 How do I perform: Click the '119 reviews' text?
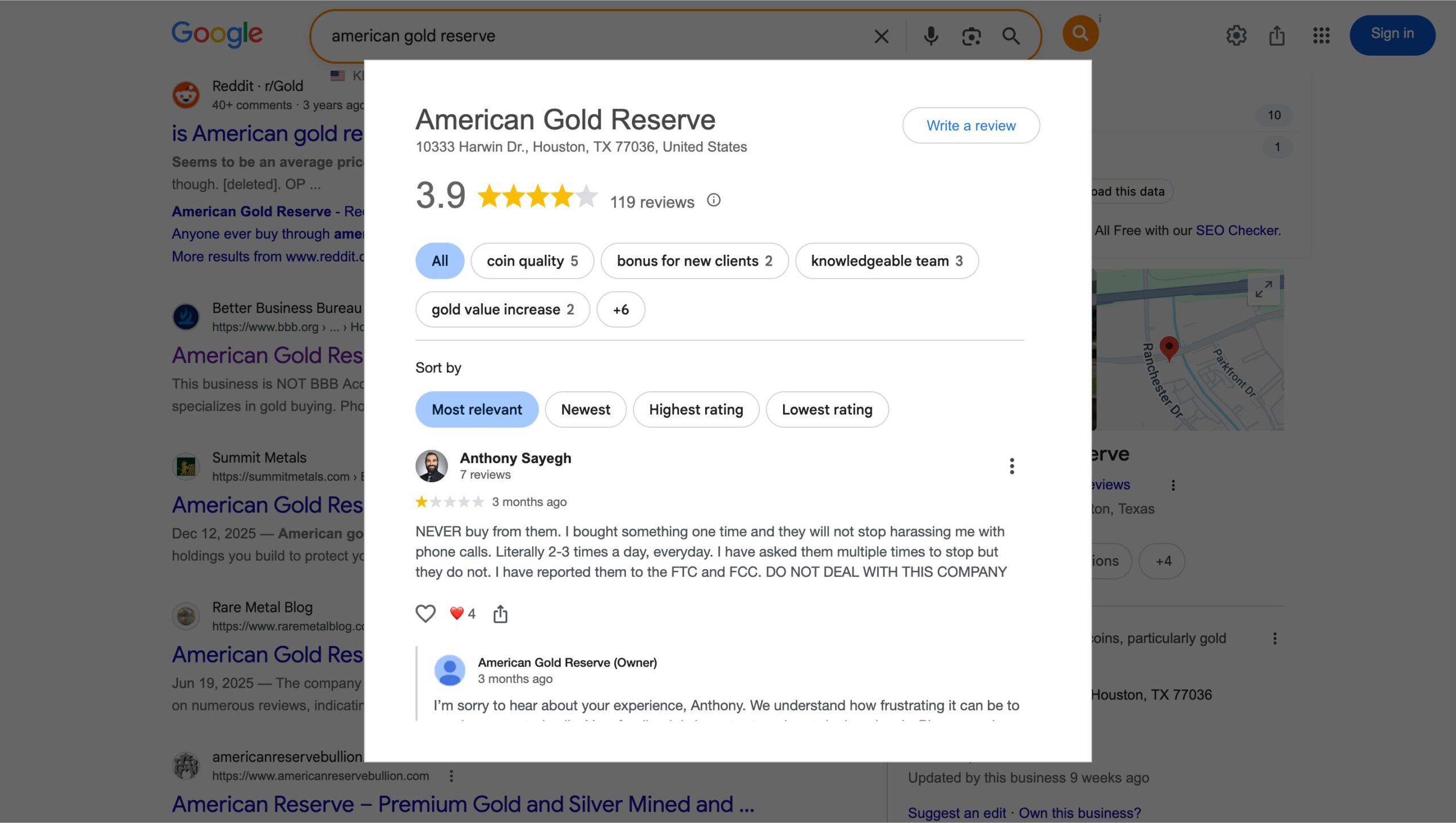point(652,202)
